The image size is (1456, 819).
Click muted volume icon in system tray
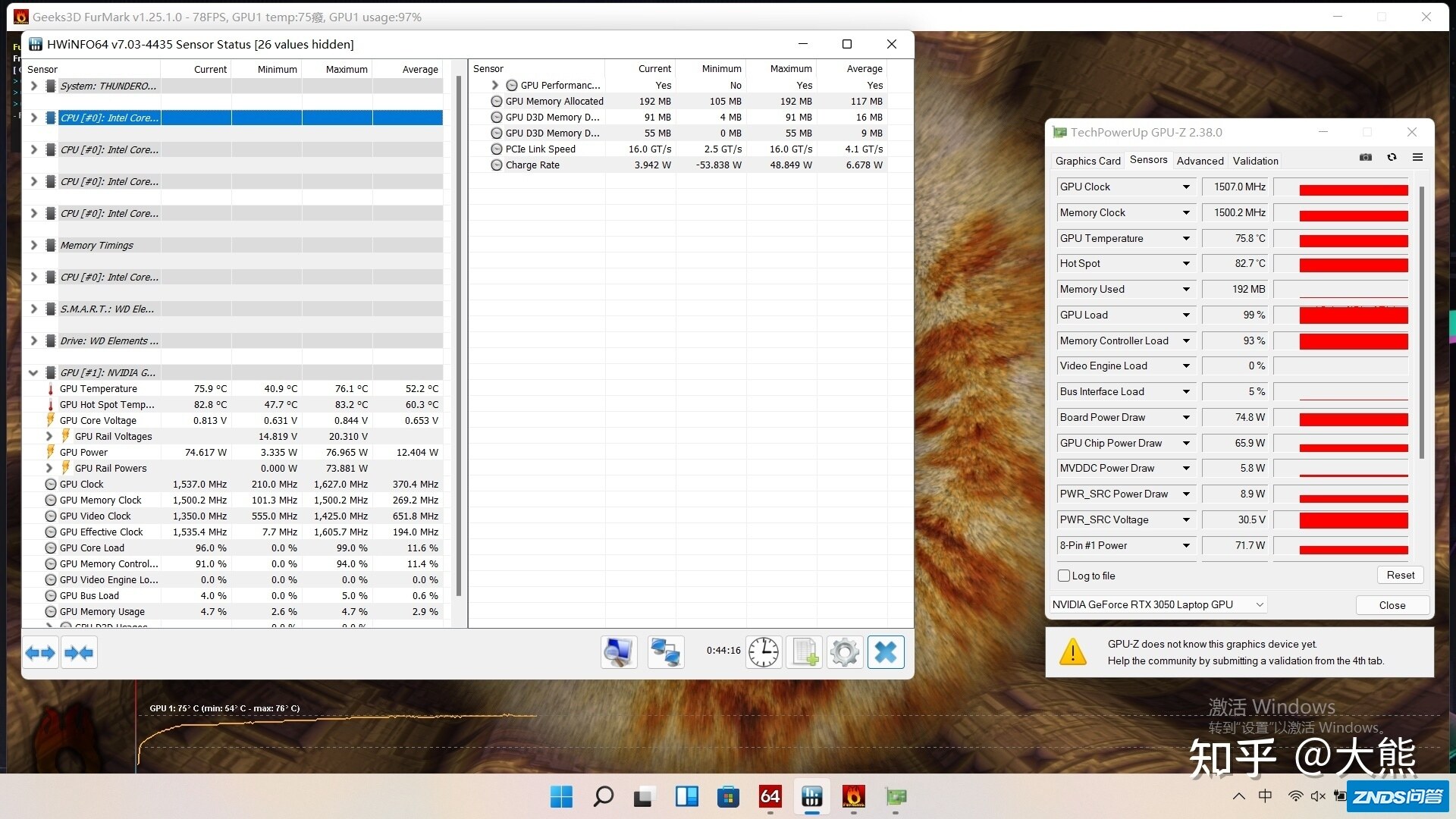click(1318, 796)
